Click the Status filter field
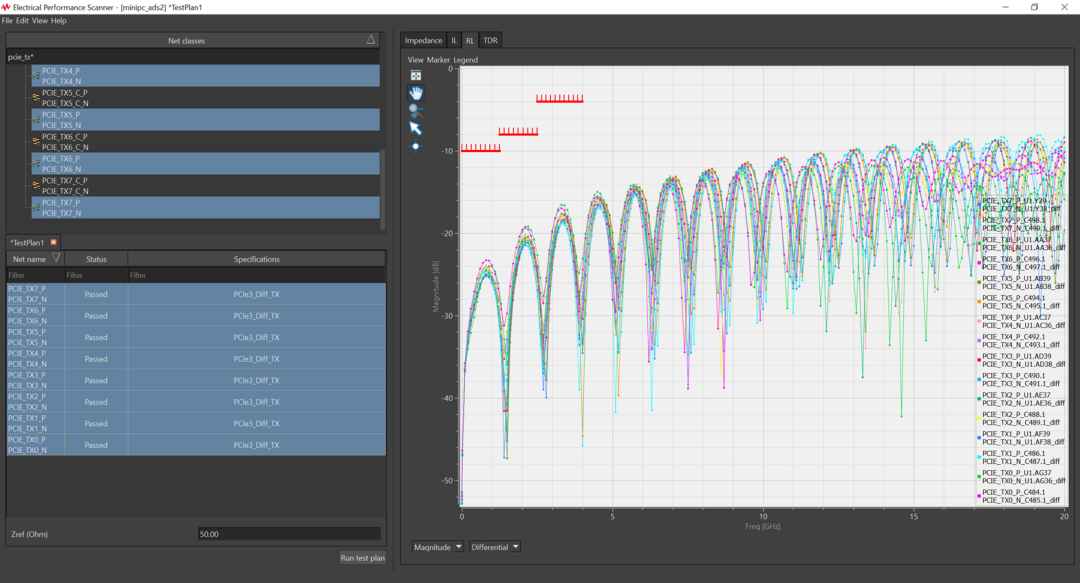The image size is (1080, 583). click(96, 275)
